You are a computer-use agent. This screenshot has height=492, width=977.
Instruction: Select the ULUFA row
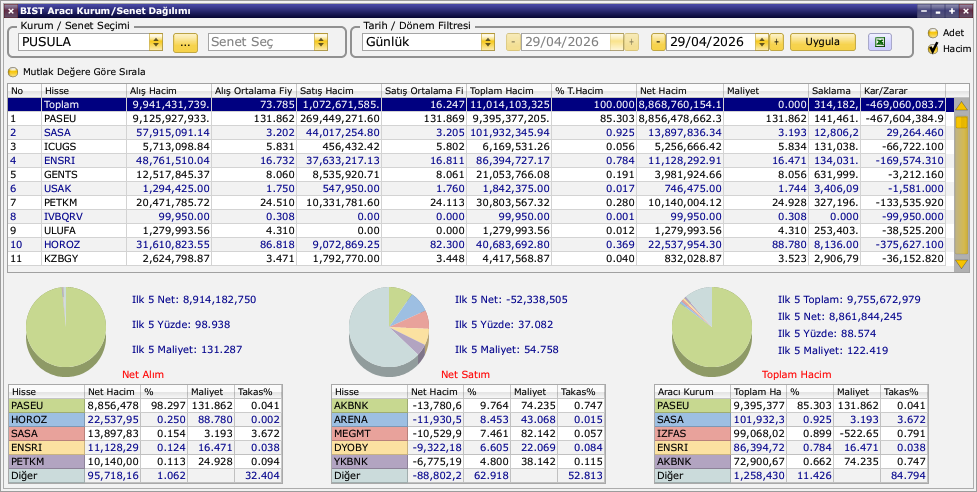477,230
